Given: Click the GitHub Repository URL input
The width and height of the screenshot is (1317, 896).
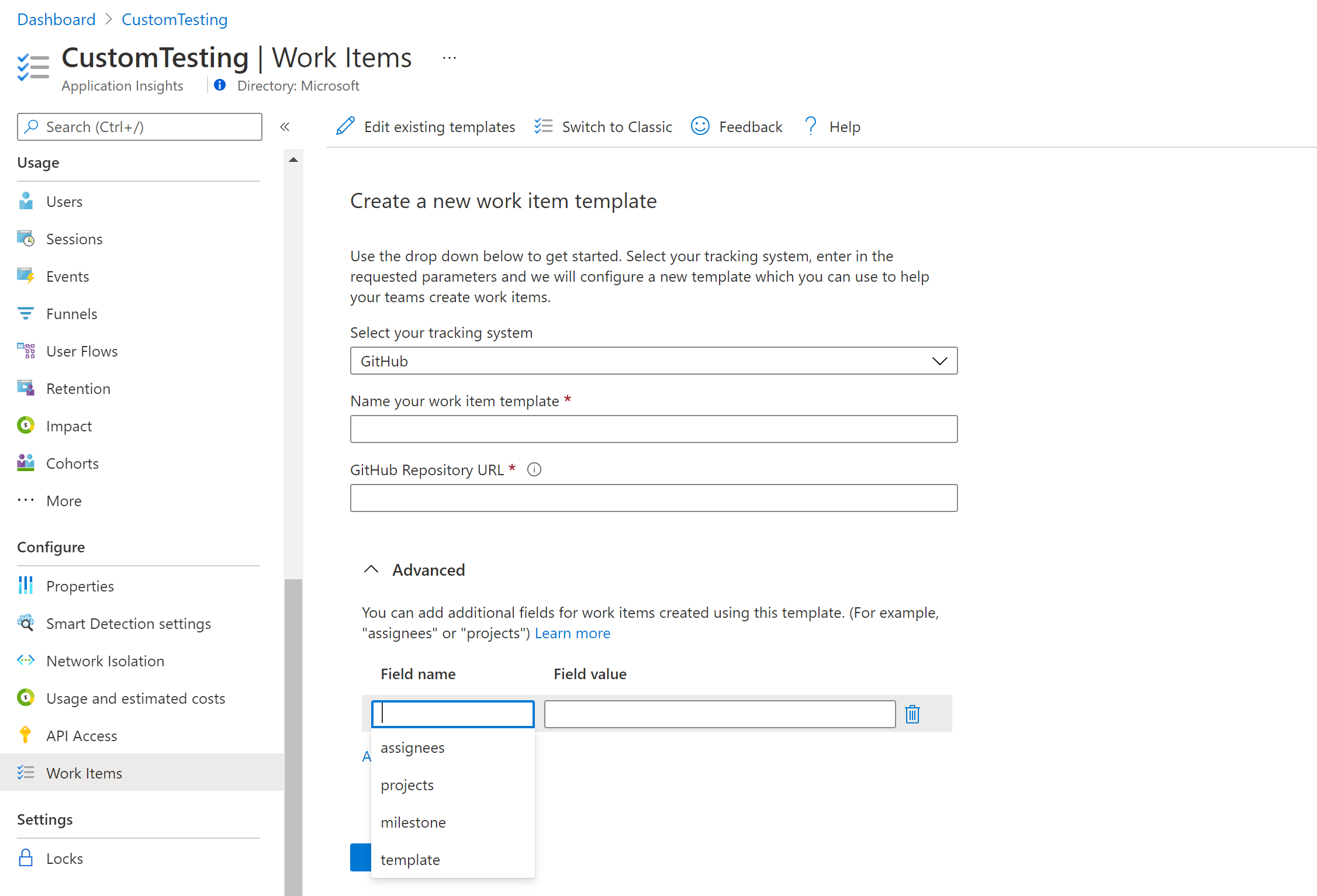Looking at the screenshot, I should coord(654,497).
